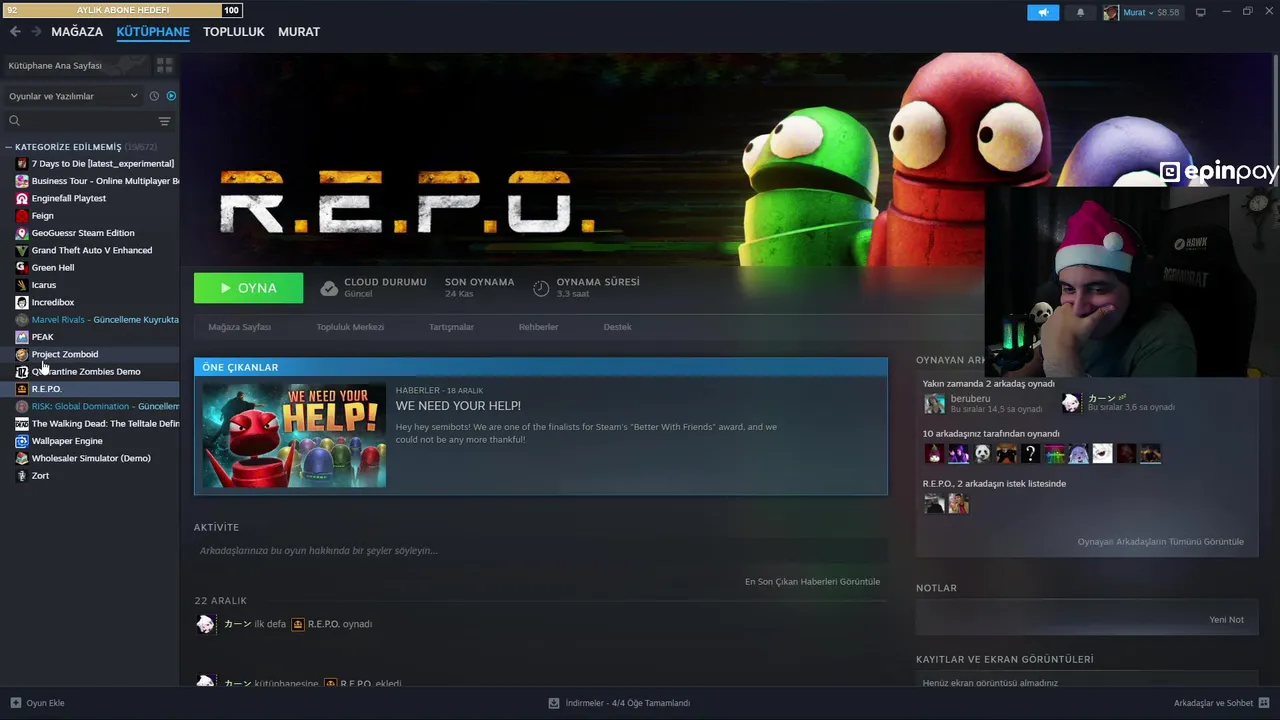This screenshot has width=1280, height=720.
Task: Open the announcements megaphone button
Action: pyautogui.click(x=1043, y=12)
